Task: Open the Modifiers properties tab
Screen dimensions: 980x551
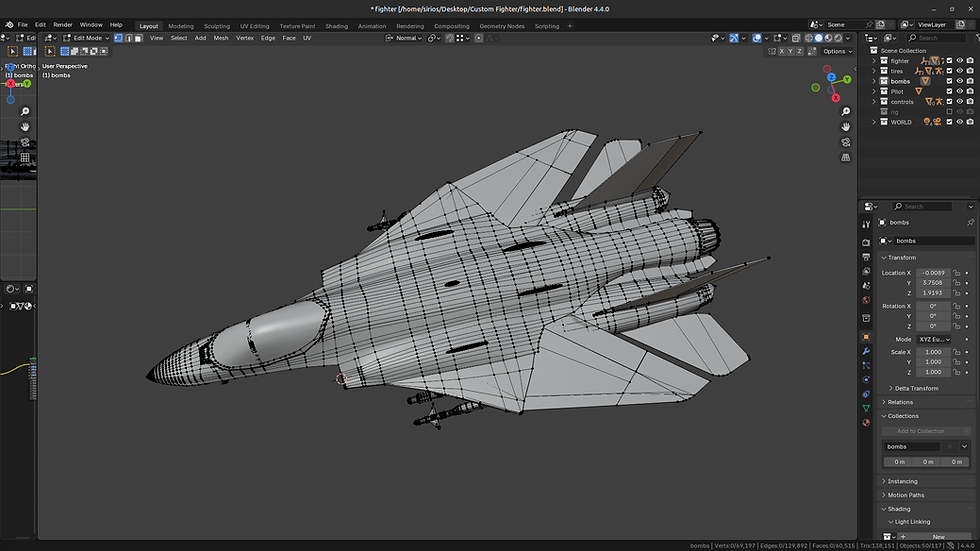Action: coord(866,351)
